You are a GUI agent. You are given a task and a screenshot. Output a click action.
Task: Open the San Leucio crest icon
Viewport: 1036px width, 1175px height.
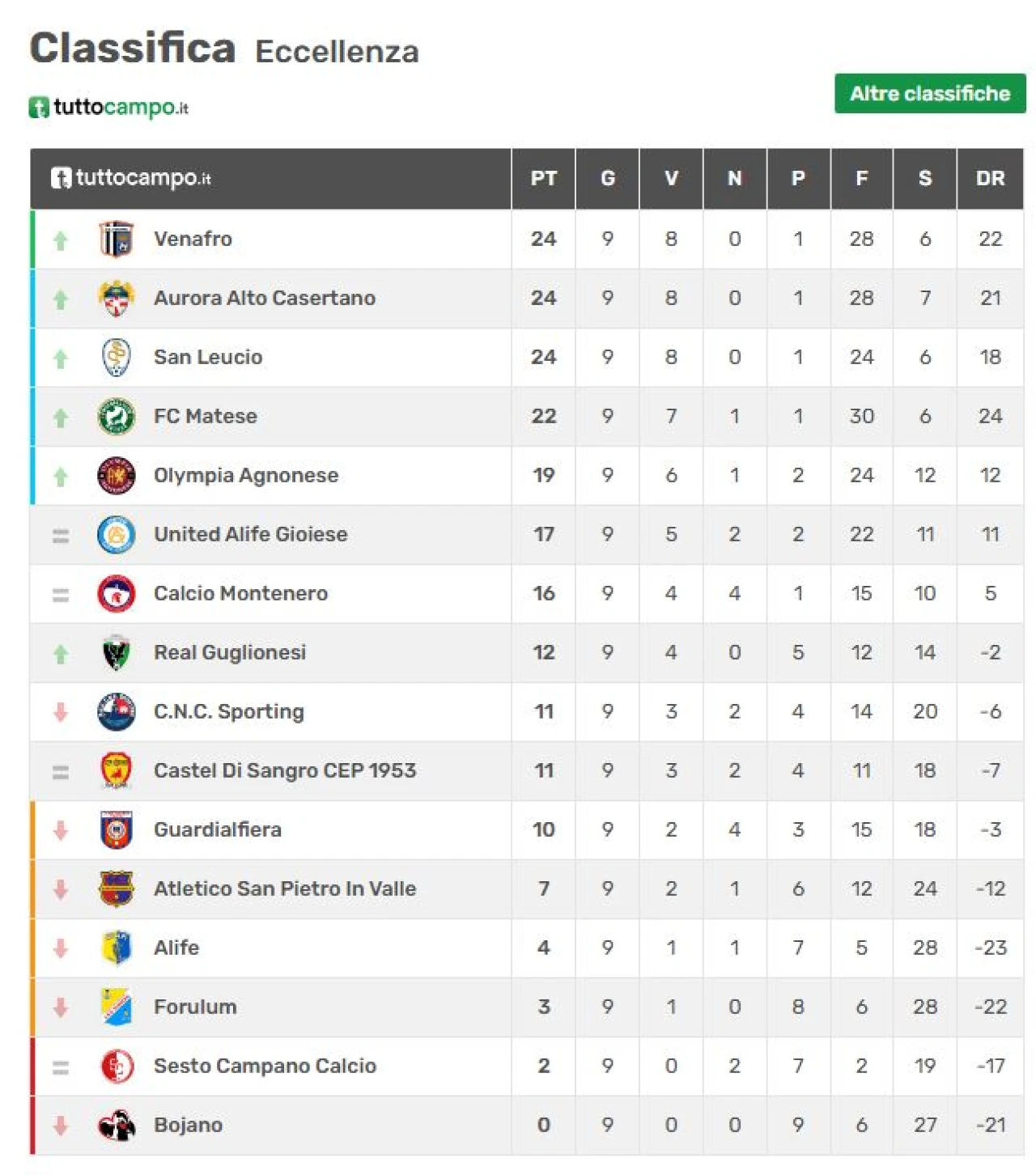pyautogui.click(x=116, y=358)
